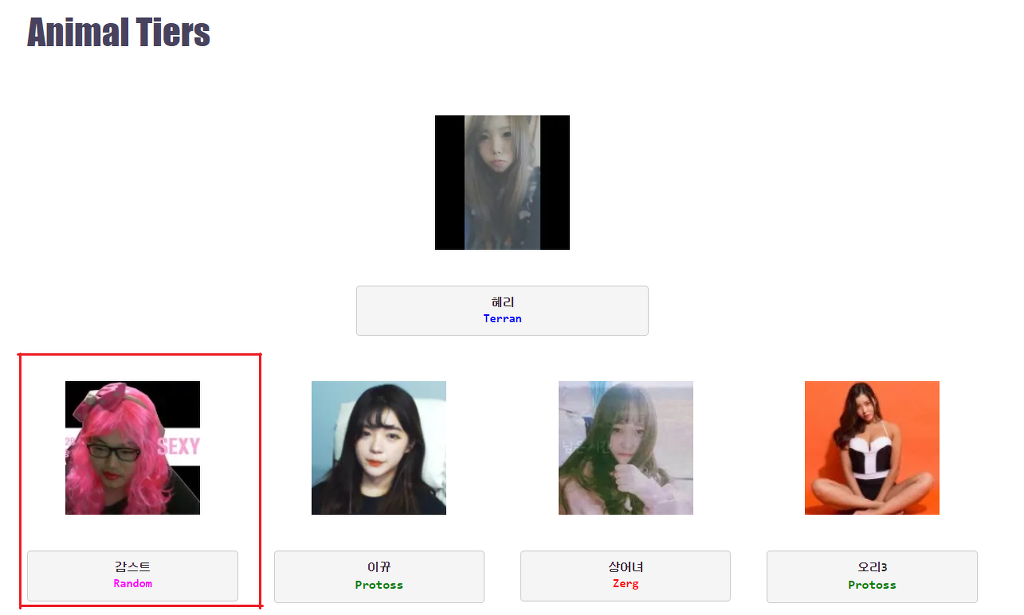Click the Protoss text under 오리3

tap(872, 585)
